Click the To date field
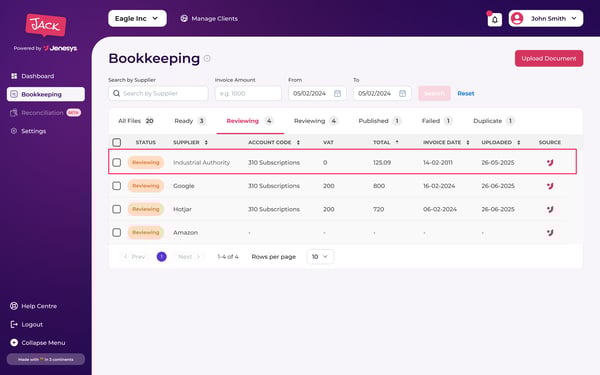Screen dimensions: 600x375 382,93
